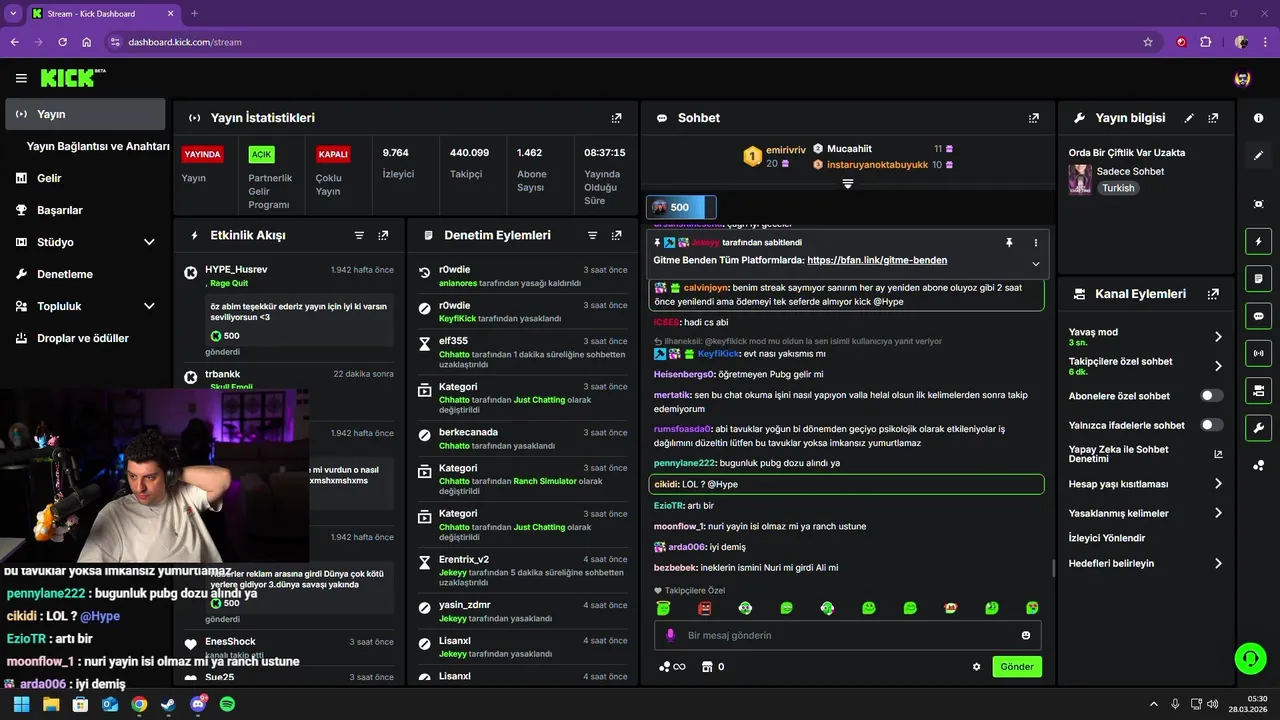Image resolution: width=1280 pixels, height=720 pixels.
Task: Open Takipçilere özel sohbet settings
Action: click(1146, 366)
